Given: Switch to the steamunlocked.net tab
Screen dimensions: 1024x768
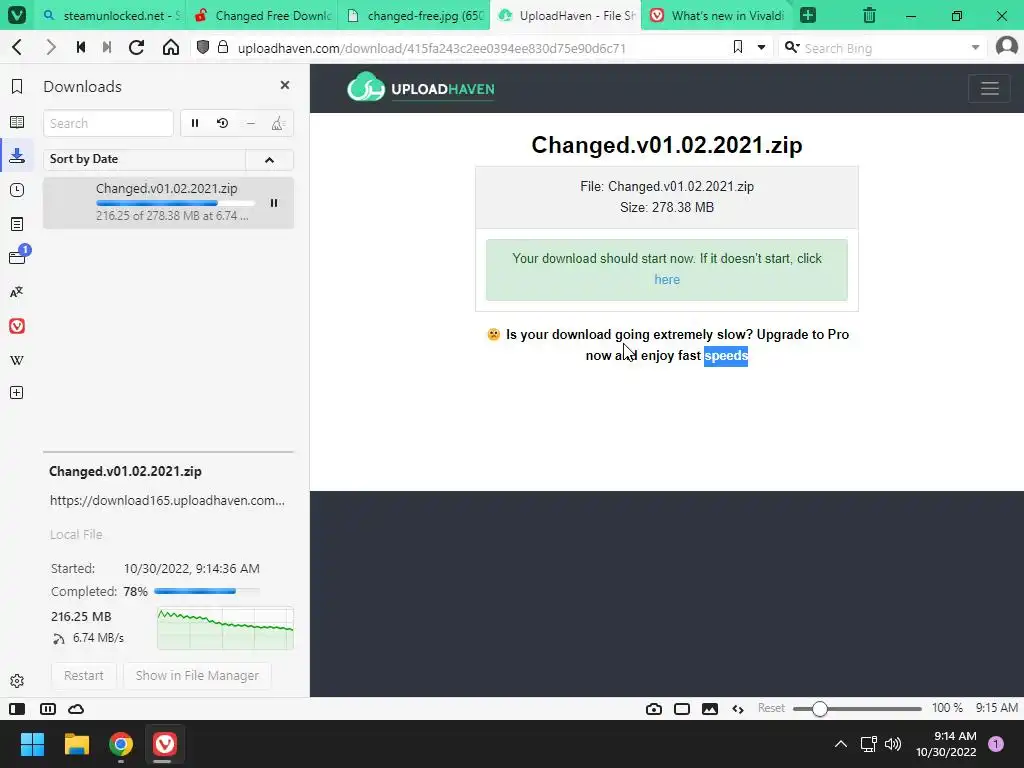Looking at the screenshot, I should pos(111,15).
